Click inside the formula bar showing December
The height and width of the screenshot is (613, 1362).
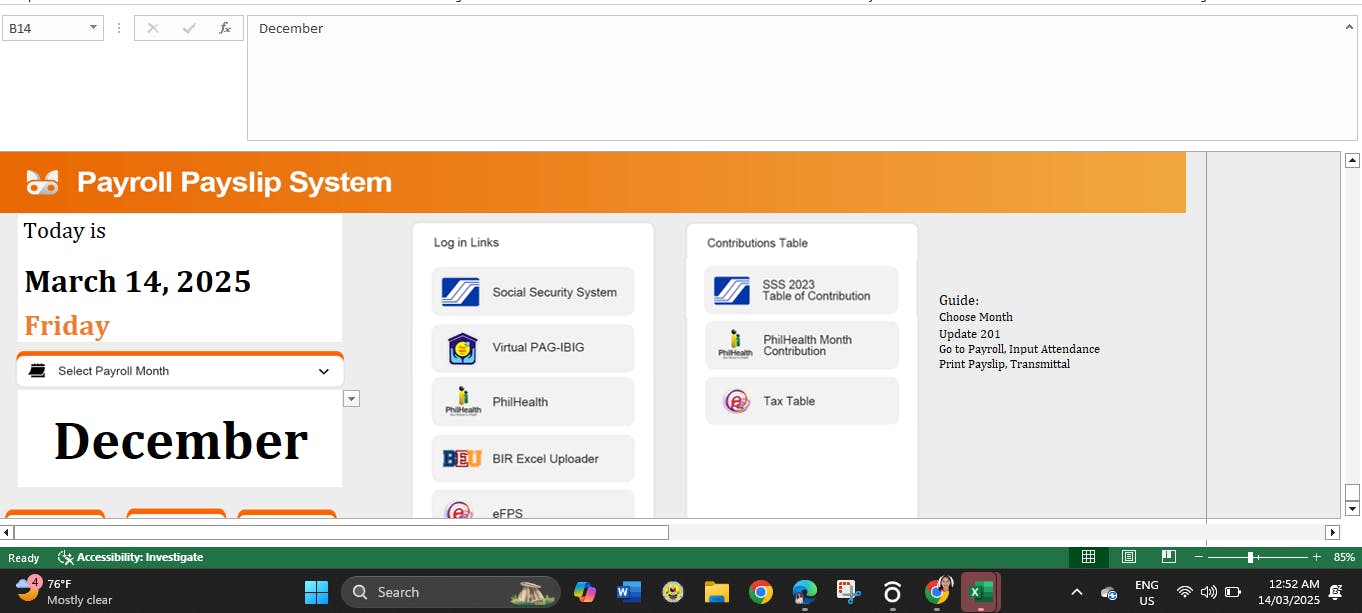click(x=700, y=70)
